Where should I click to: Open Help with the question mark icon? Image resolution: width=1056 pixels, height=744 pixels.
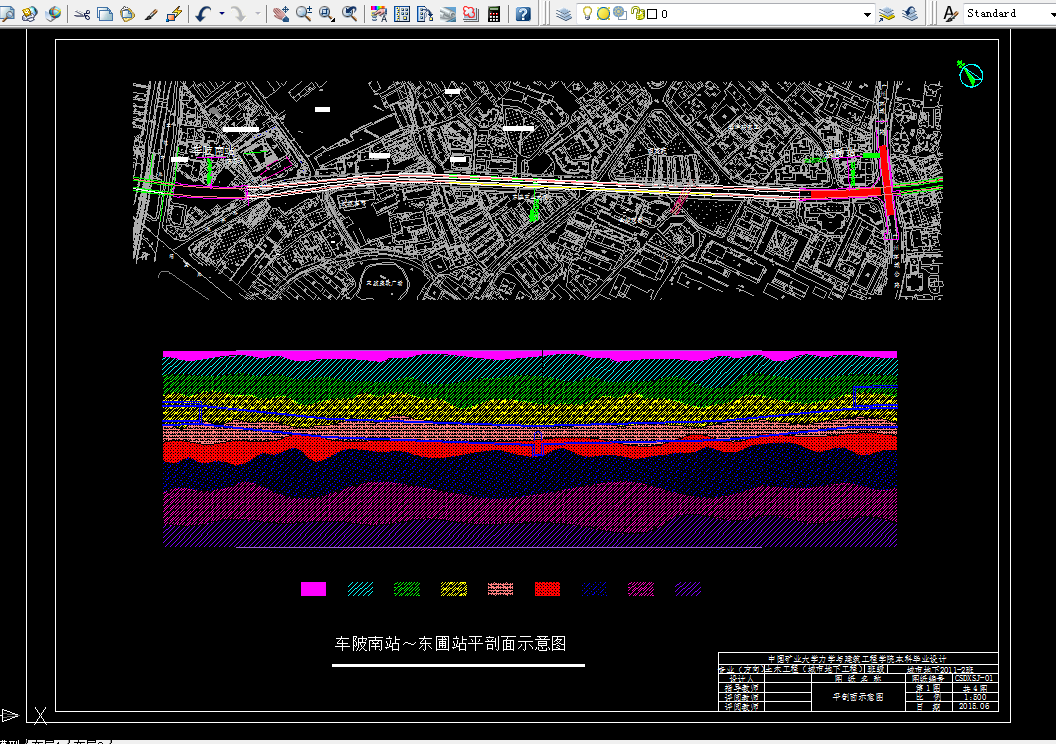[523, 13]
